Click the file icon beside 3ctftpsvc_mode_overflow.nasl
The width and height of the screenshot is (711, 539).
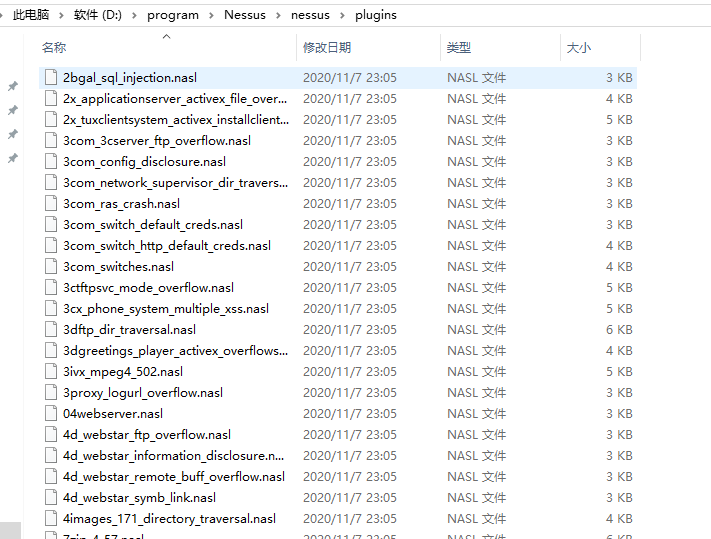[x=51, y=288]
